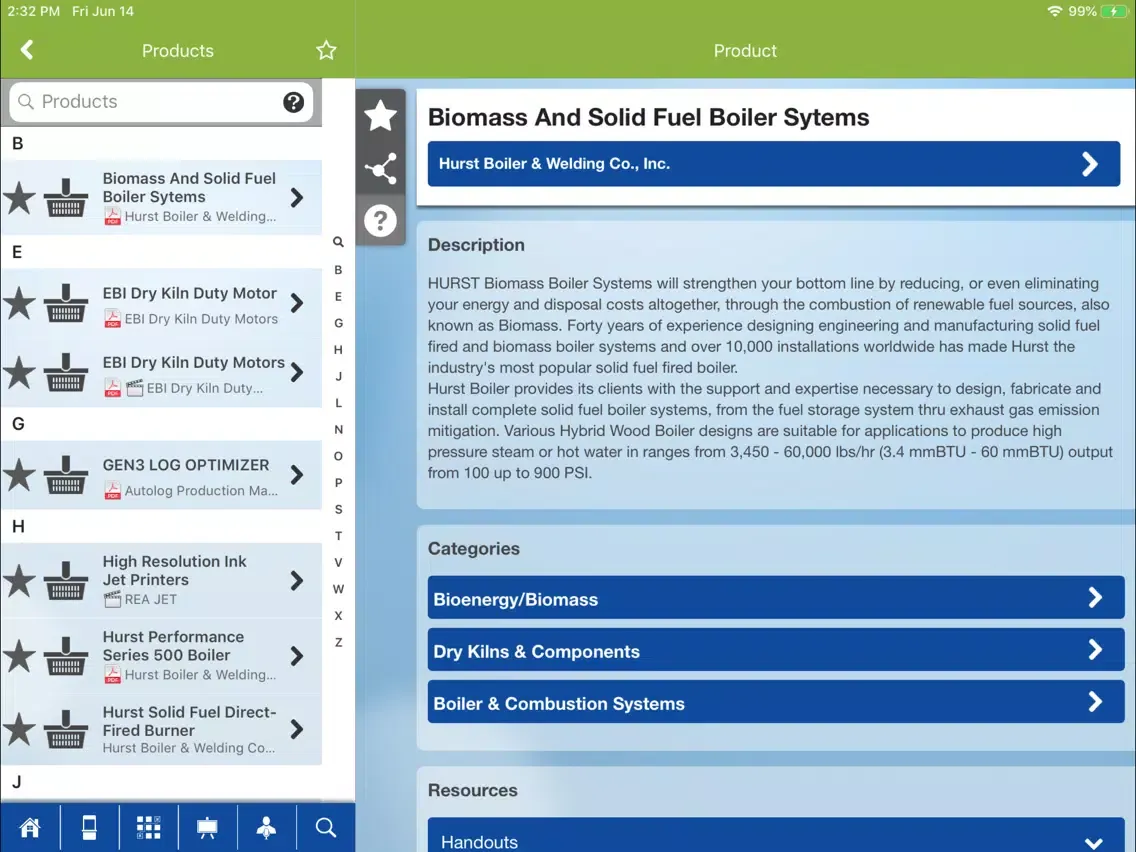Jump to letter S in index
Image resolution: width=1136 pixels, height=852 pixels.
[x=338, y=509]
